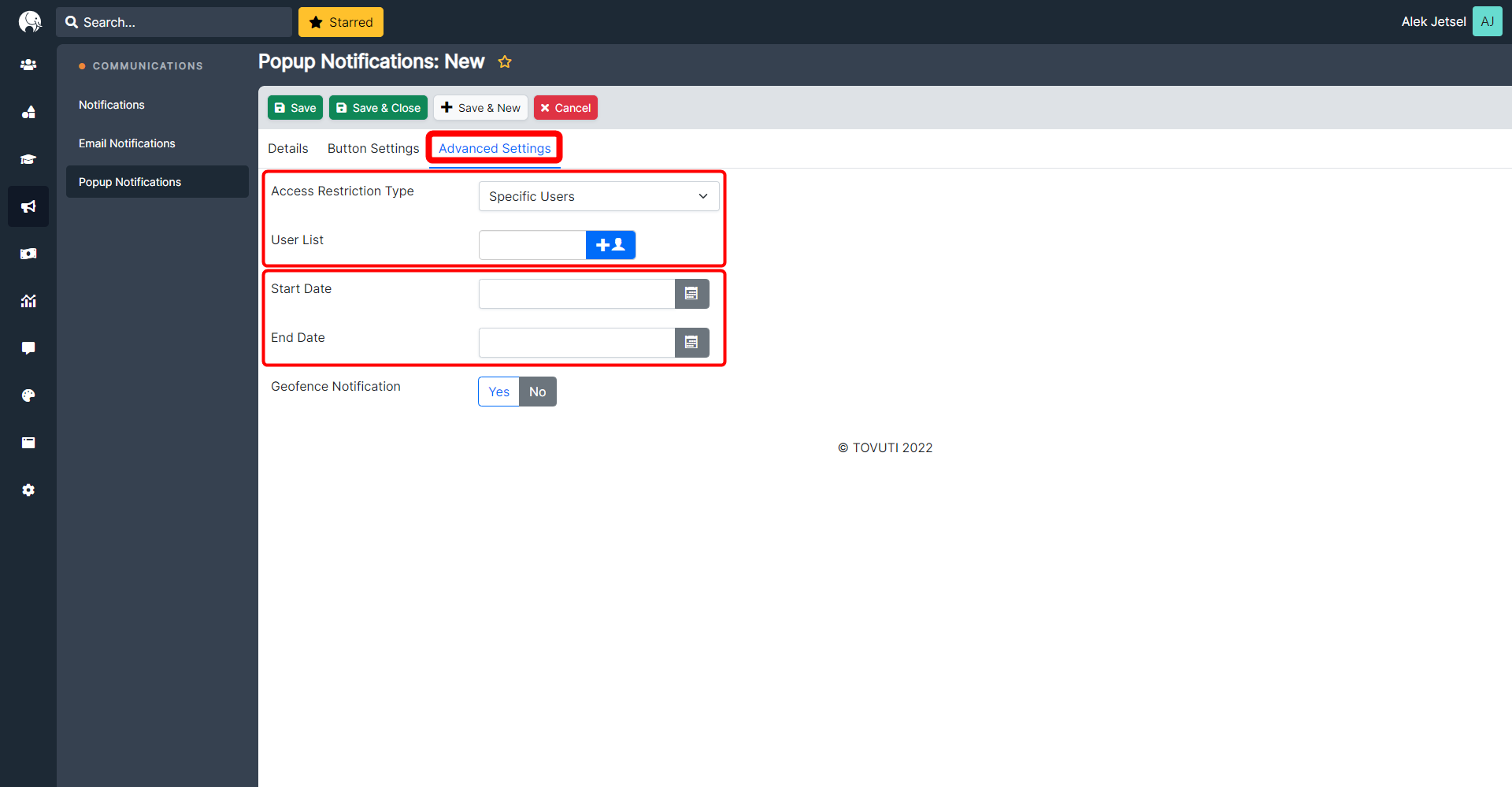Click the User List text field
The width and height of the screenshot is (1512, 787).
(x=532, y=245)
